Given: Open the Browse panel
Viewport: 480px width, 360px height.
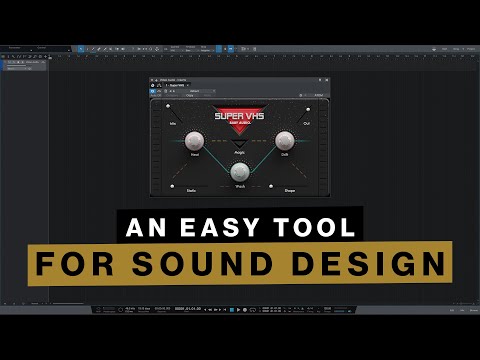Looking at the screenshot, I should click(473, 310).
